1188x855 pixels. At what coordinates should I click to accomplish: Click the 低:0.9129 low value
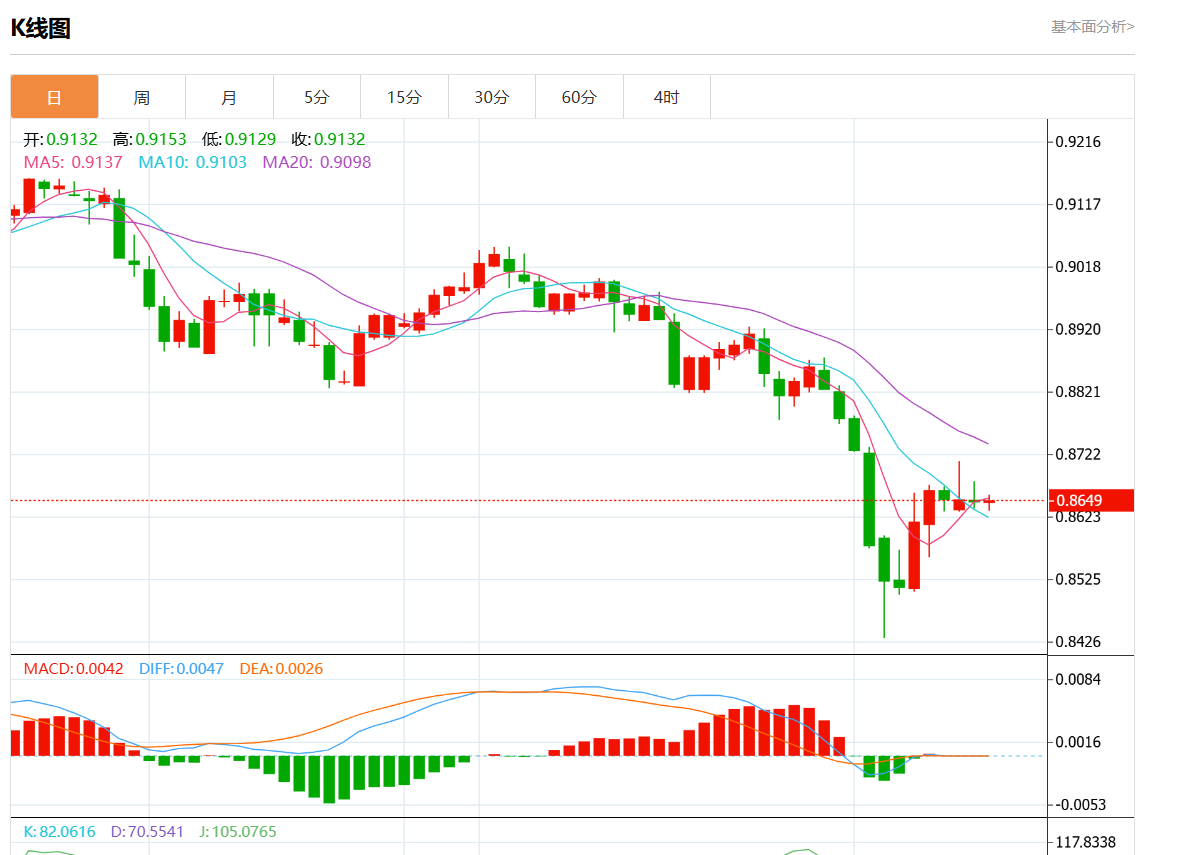[x=239, y=139]
